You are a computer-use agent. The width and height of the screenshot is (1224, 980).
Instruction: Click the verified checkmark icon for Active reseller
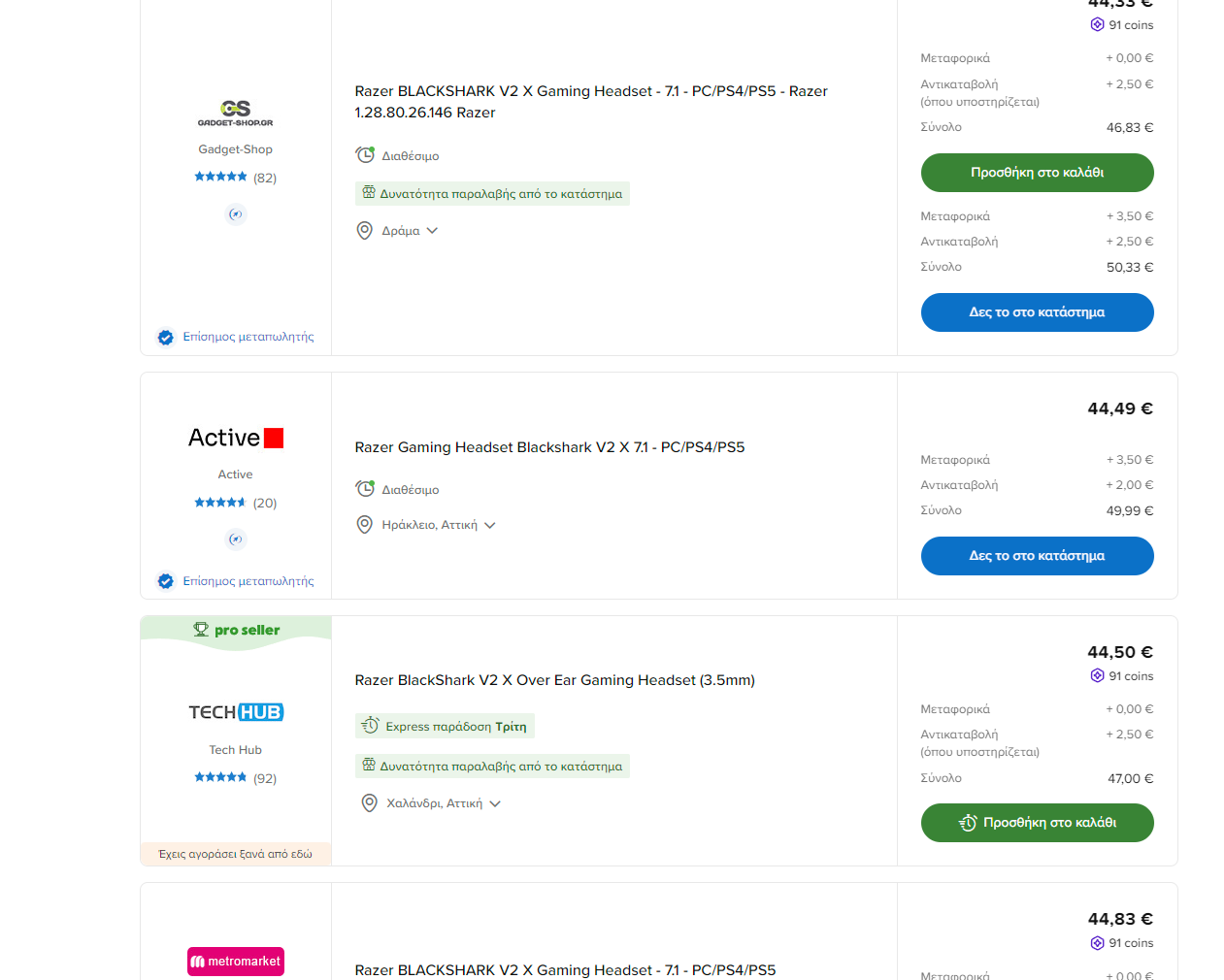pos(166,581)
